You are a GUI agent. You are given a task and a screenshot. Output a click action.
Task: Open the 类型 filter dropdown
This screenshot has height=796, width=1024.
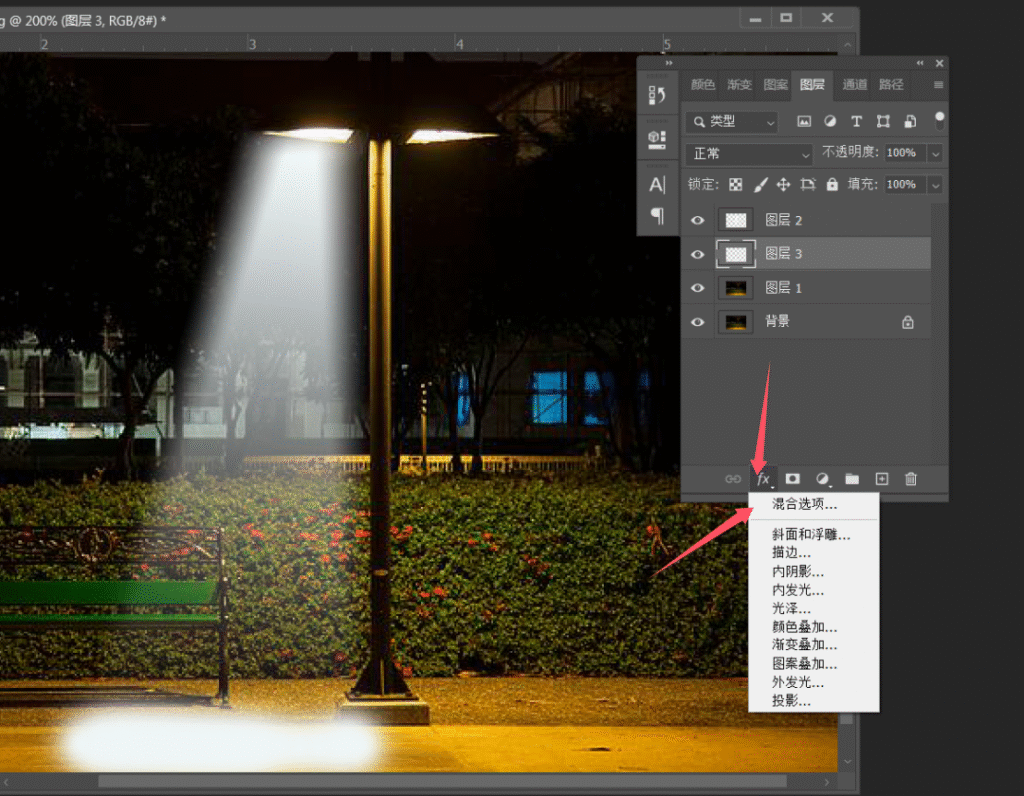tap(732, 121)
